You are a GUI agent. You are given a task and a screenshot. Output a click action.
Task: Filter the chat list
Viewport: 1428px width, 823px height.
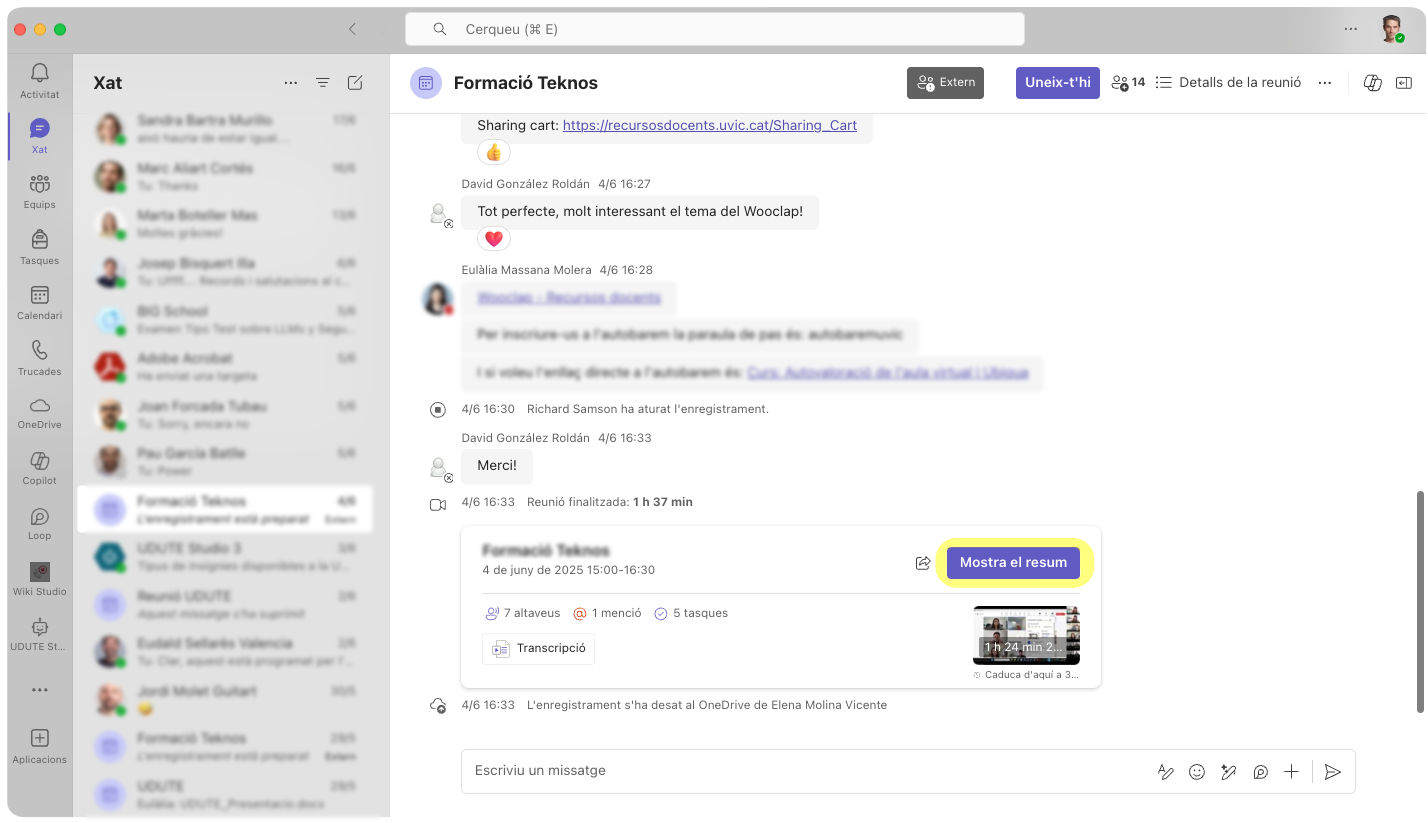[x=322, y=83]
